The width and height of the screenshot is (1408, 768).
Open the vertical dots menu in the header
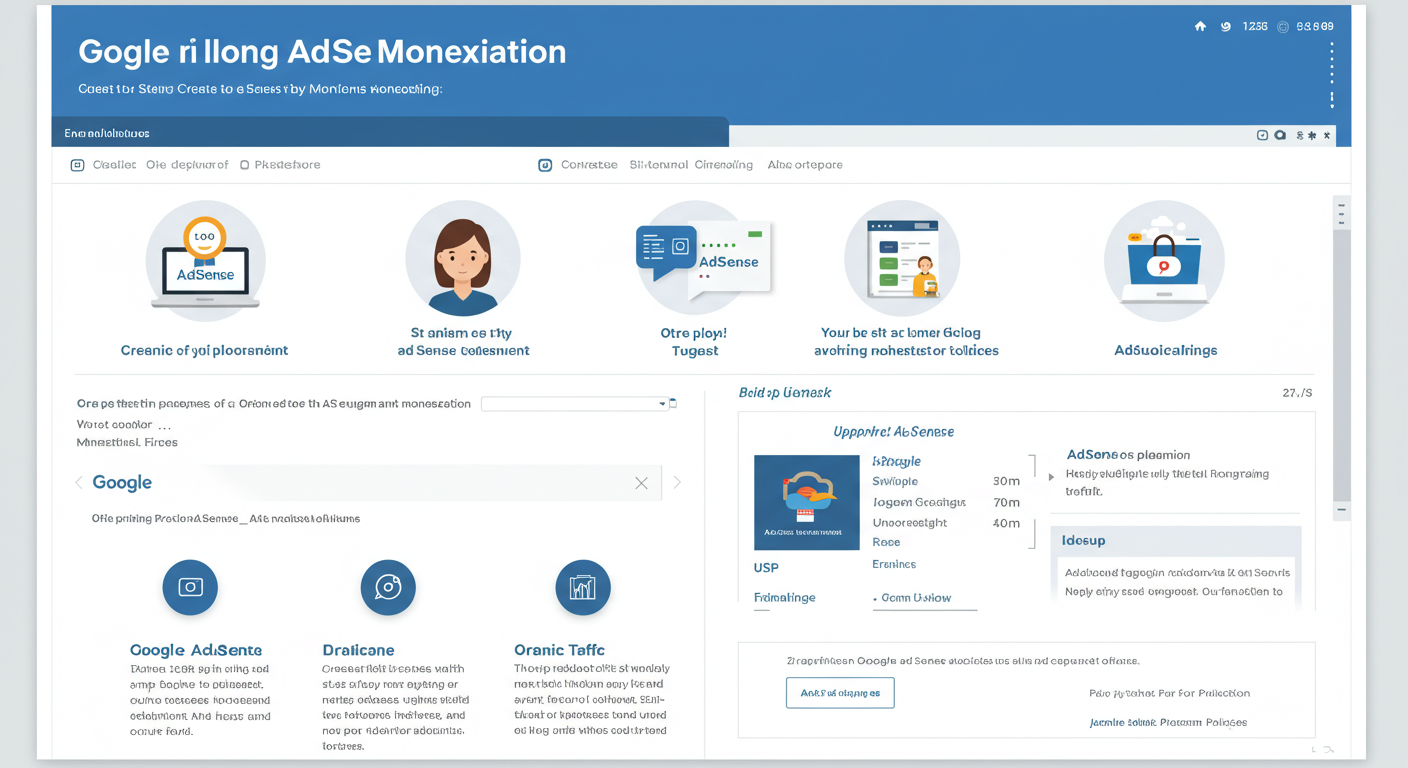1332,76
